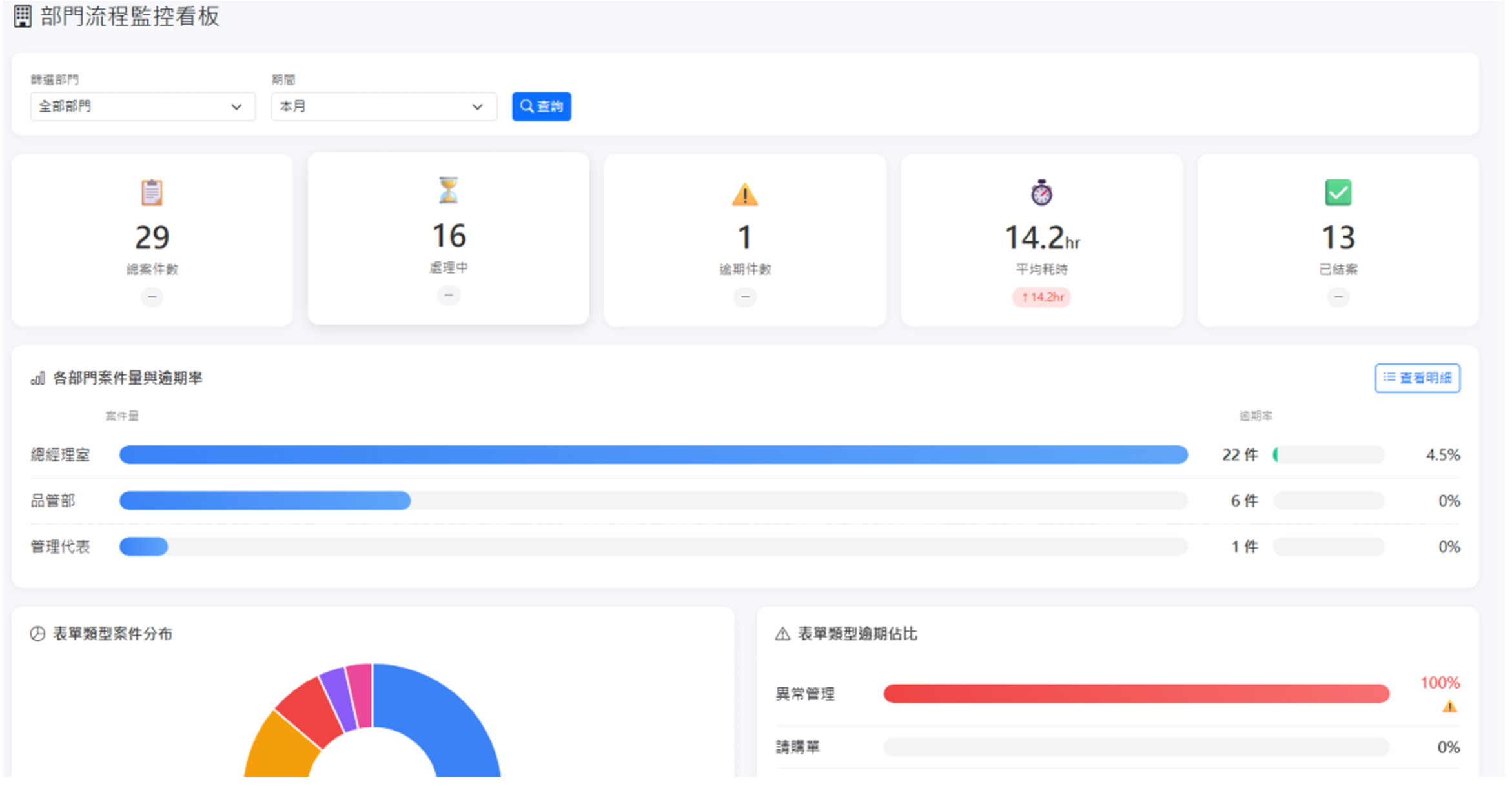The height and width of the screenshot is (786, 1512).
Task: Click the 部門流程監控看板 page title
Action: 130,16
